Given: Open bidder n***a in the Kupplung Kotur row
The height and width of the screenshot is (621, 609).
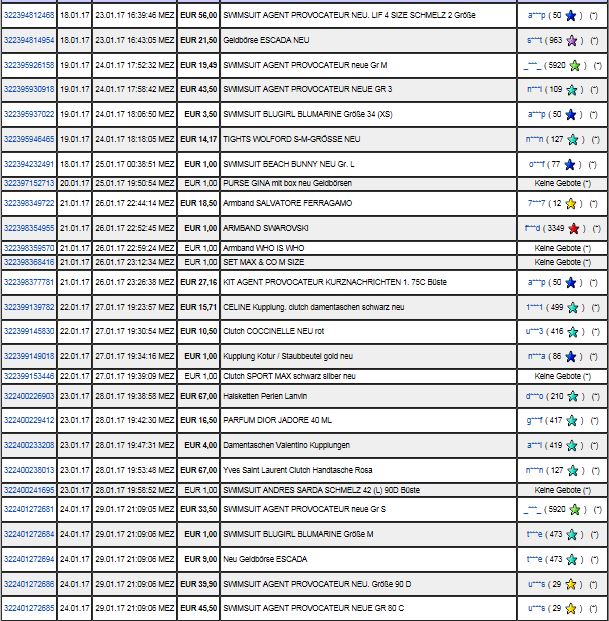Looking at the screenshot, I should (x=536, y=356).
